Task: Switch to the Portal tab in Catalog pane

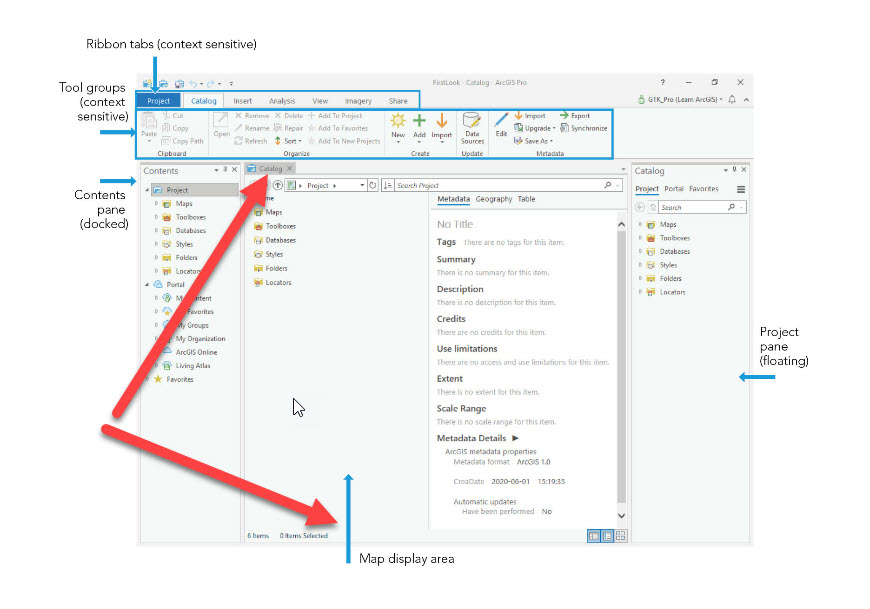Action: point(674,189)
